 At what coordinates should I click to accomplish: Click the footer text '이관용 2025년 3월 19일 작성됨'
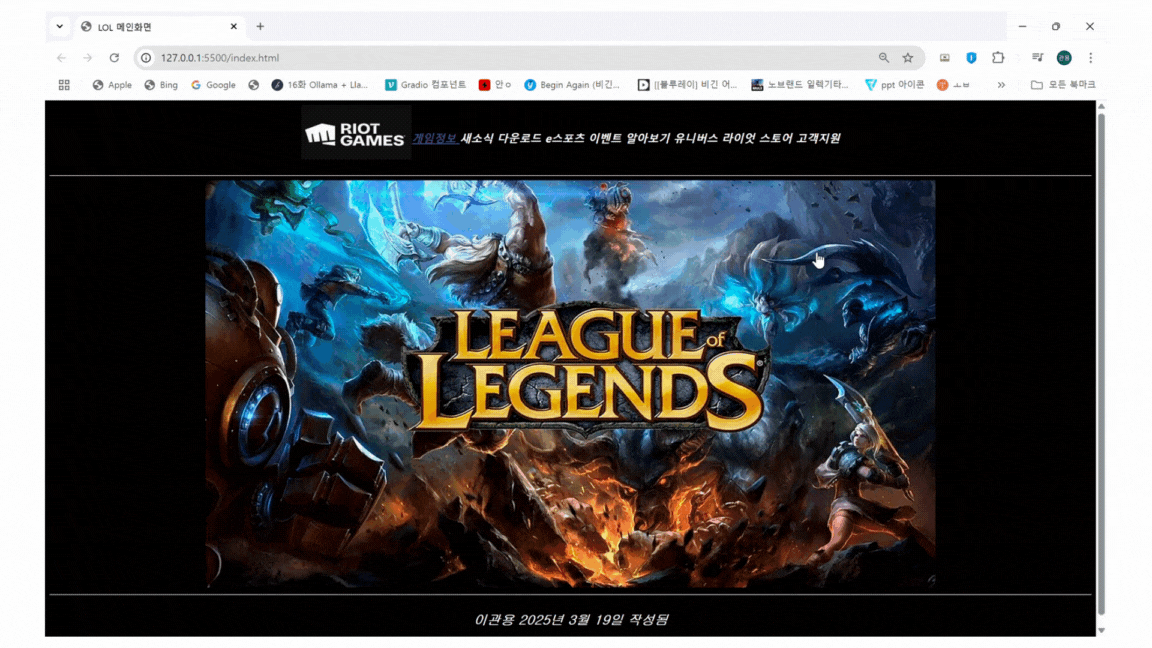click(x=572, y=619)
